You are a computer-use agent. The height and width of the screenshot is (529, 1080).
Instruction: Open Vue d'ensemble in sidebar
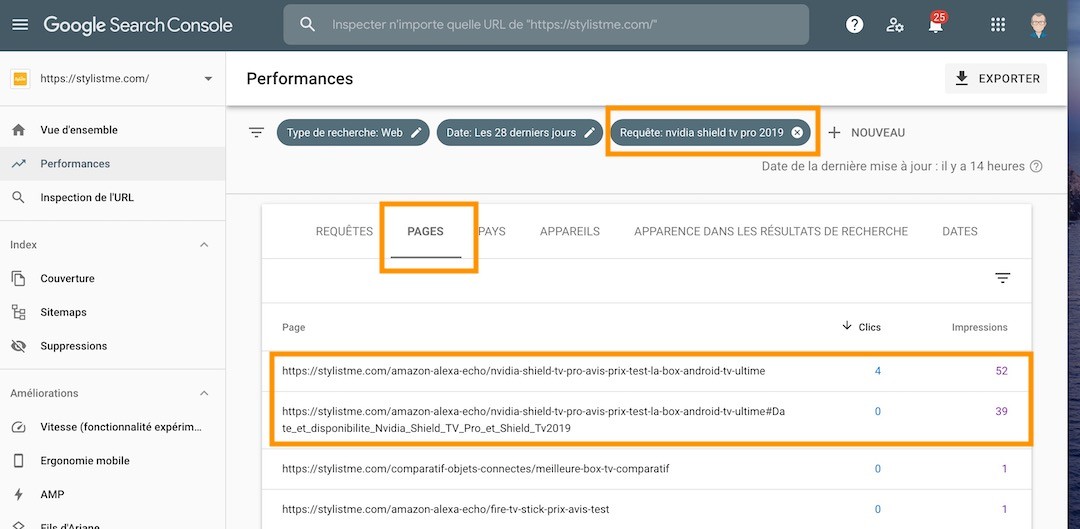112,129
